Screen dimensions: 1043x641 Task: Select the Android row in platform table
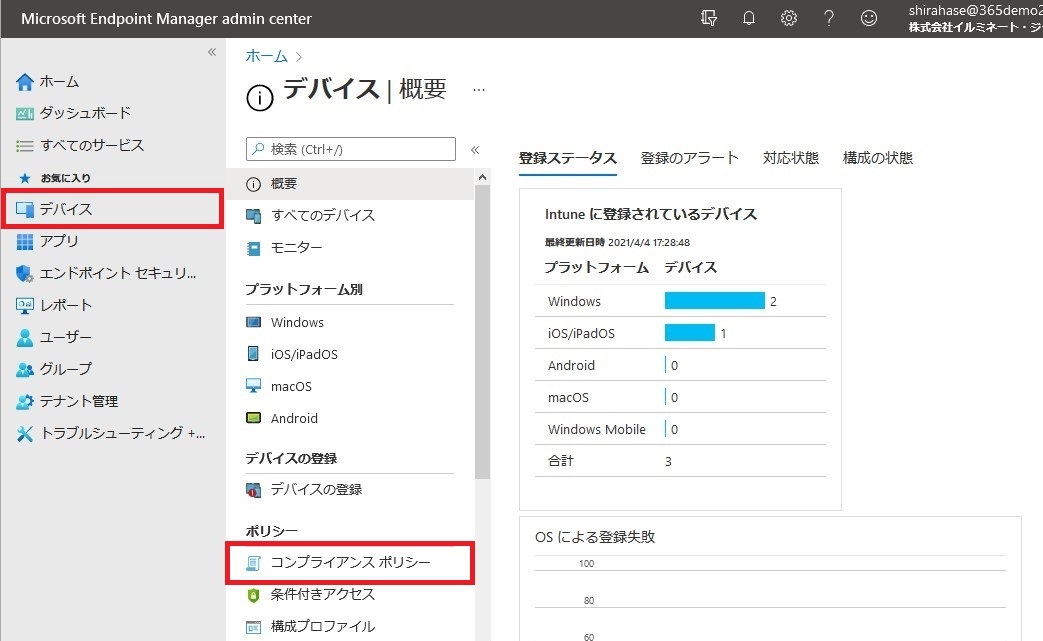[680, 366]
